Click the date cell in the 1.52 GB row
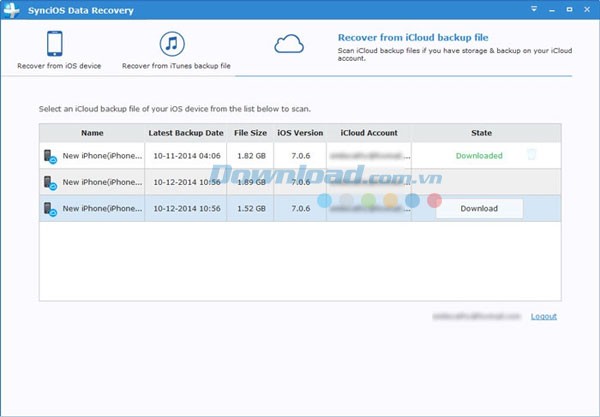 pos(187,208)
